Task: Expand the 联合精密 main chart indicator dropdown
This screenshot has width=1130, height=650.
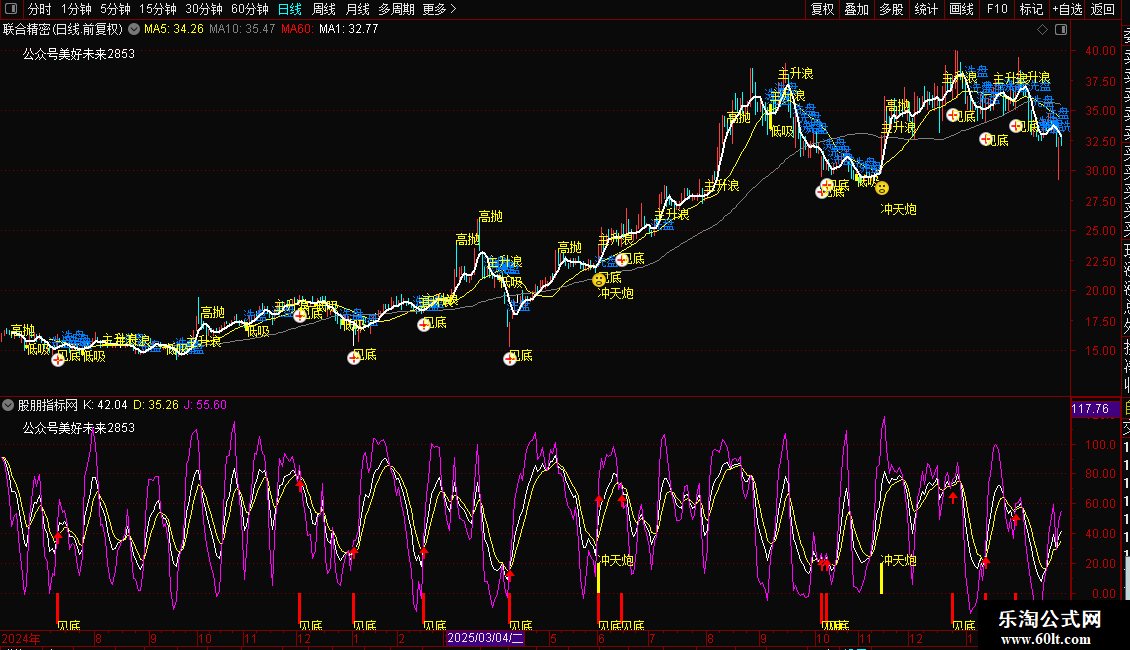Action: tap(134, 29)
